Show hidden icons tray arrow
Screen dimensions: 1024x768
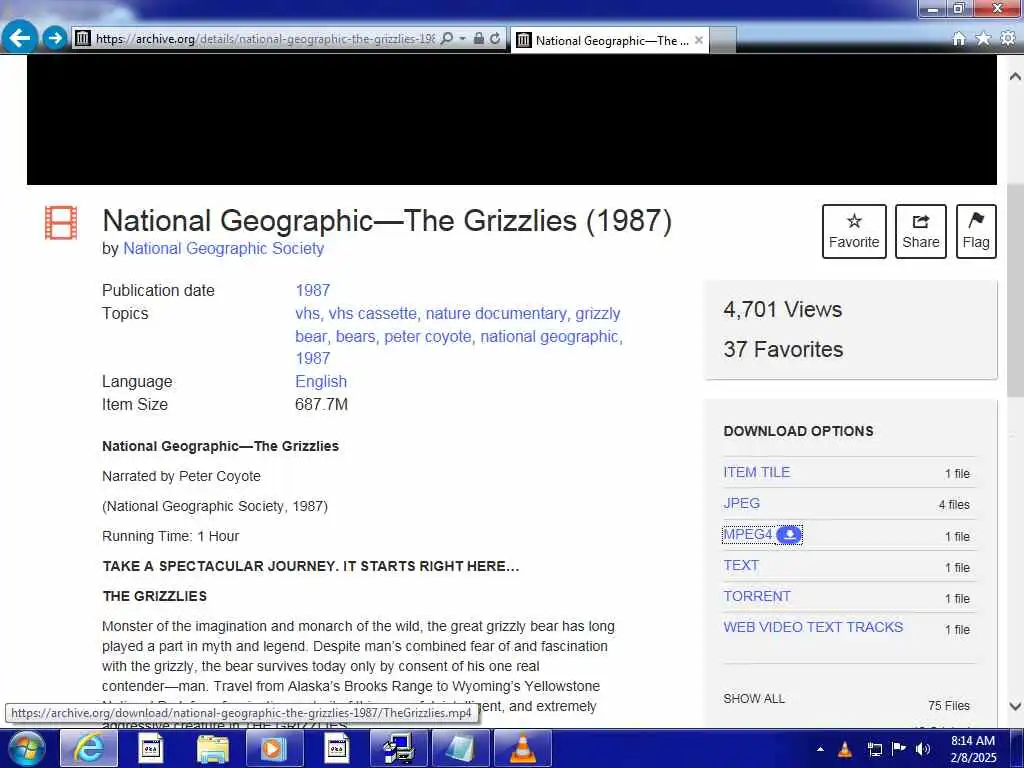point(820,749)
